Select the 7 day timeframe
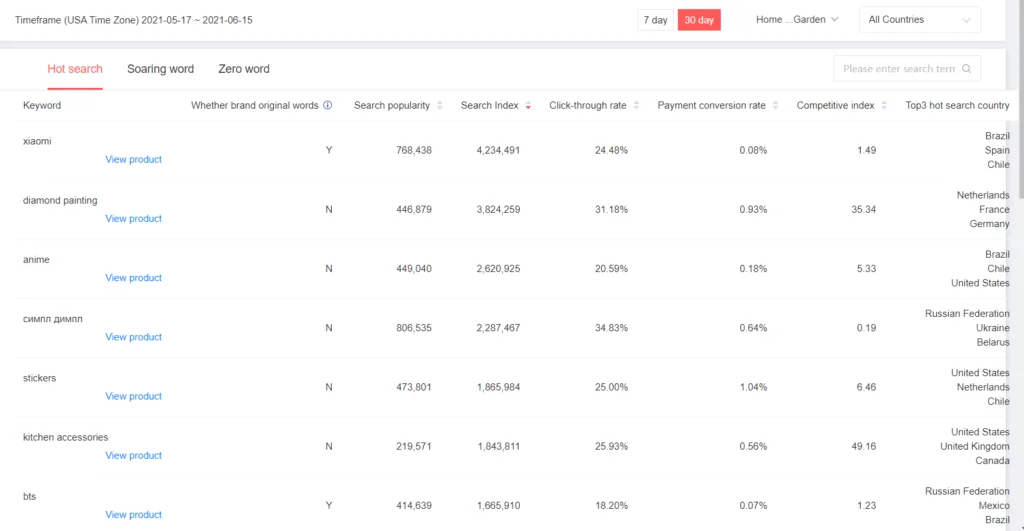The width and height of the screenshot is (1024, 531). [x=655, y=20]
